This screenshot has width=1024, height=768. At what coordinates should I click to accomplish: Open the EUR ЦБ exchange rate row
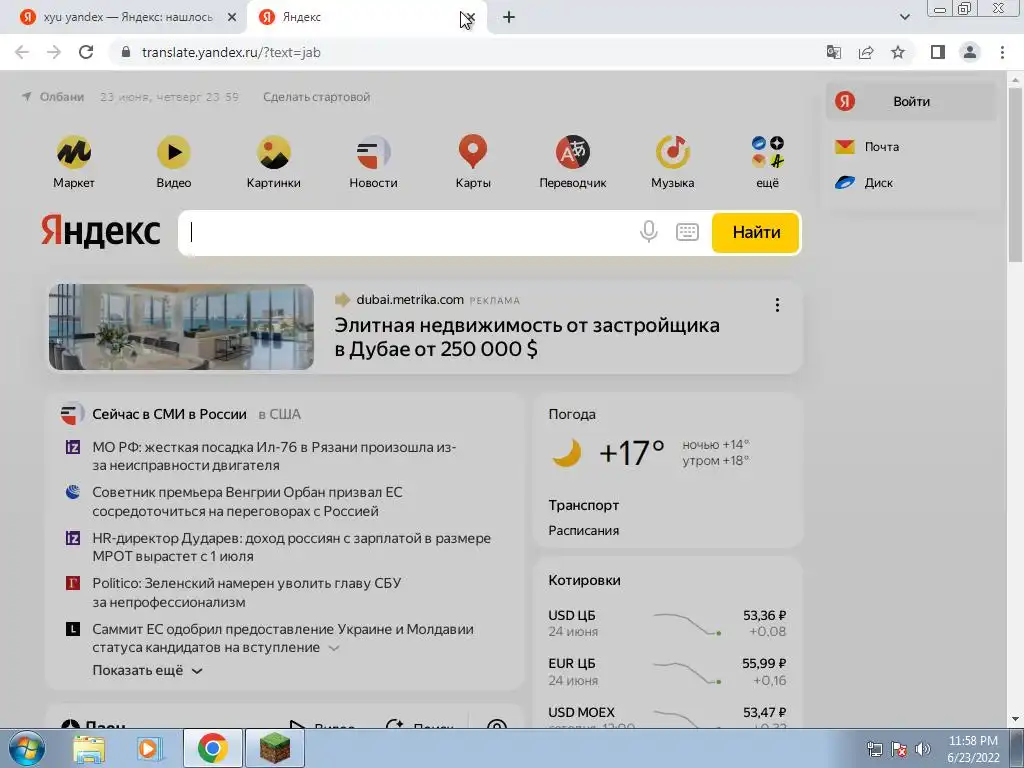click(x=667, y=672)
